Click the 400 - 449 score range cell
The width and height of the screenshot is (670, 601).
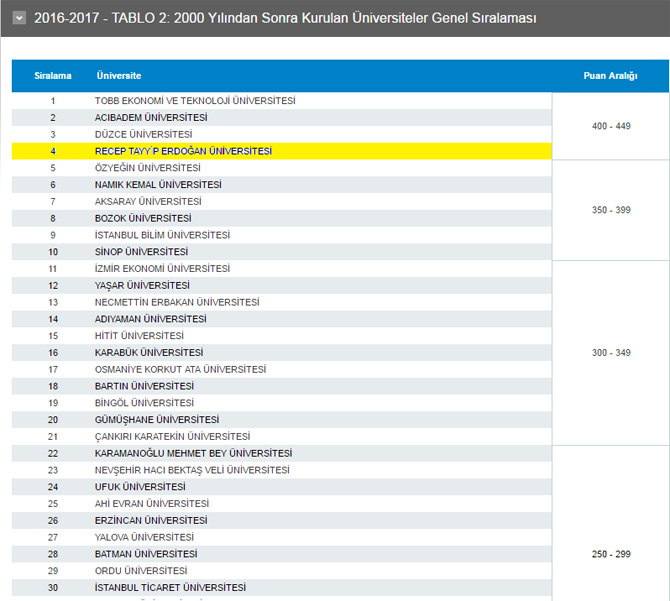pos(611,126)
